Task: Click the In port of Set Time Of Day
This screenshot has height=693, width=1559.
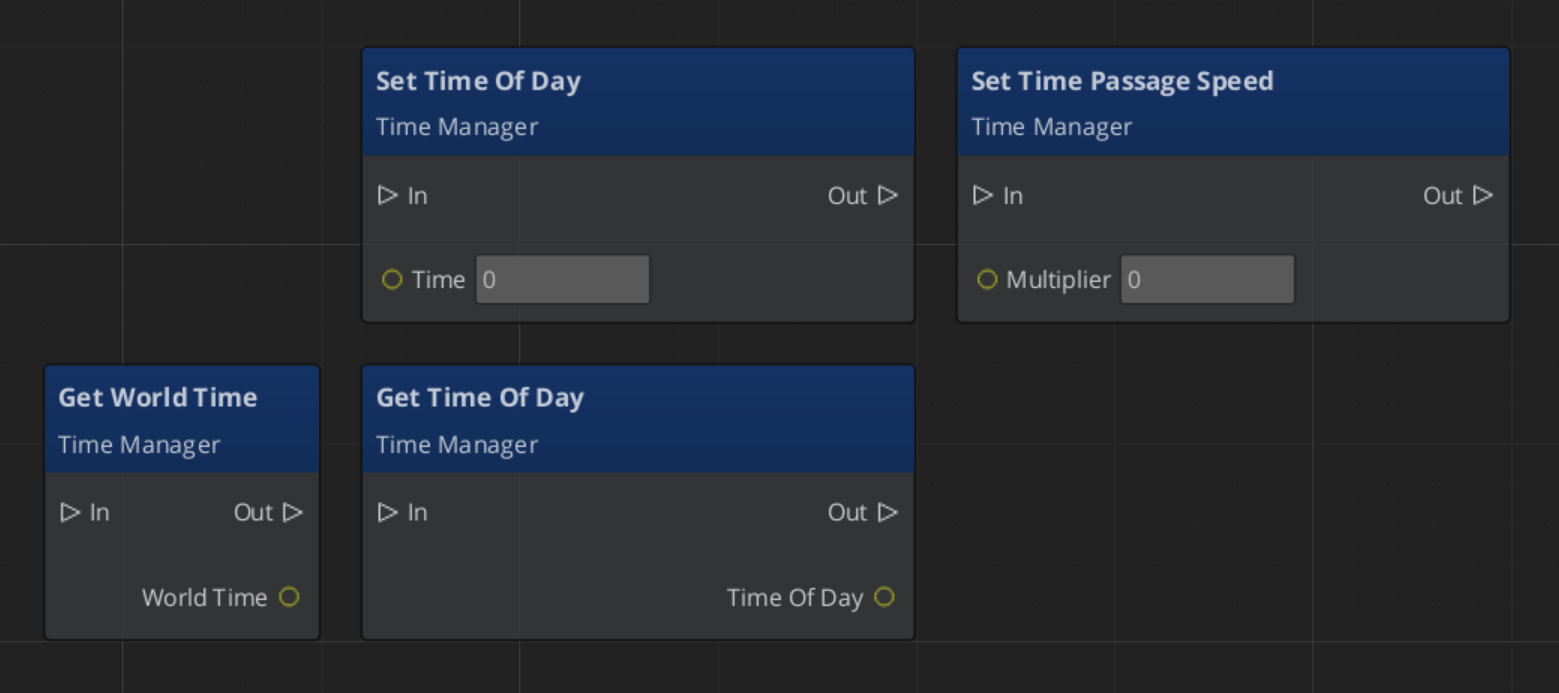Action: pos(388,196)
